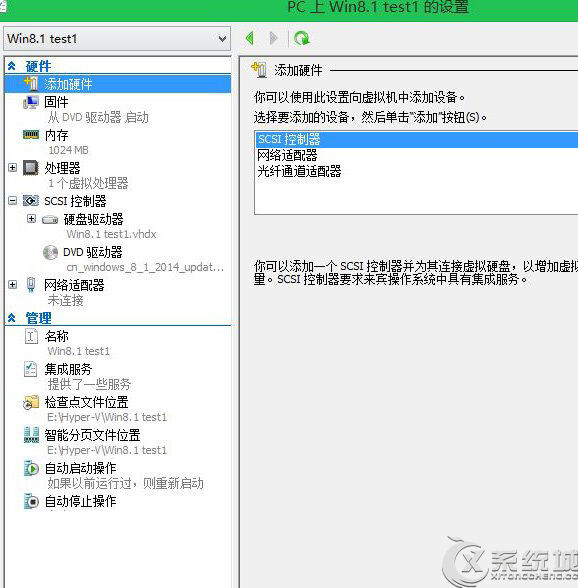Click the 添加硬件 icon in tree

(31, 84)
